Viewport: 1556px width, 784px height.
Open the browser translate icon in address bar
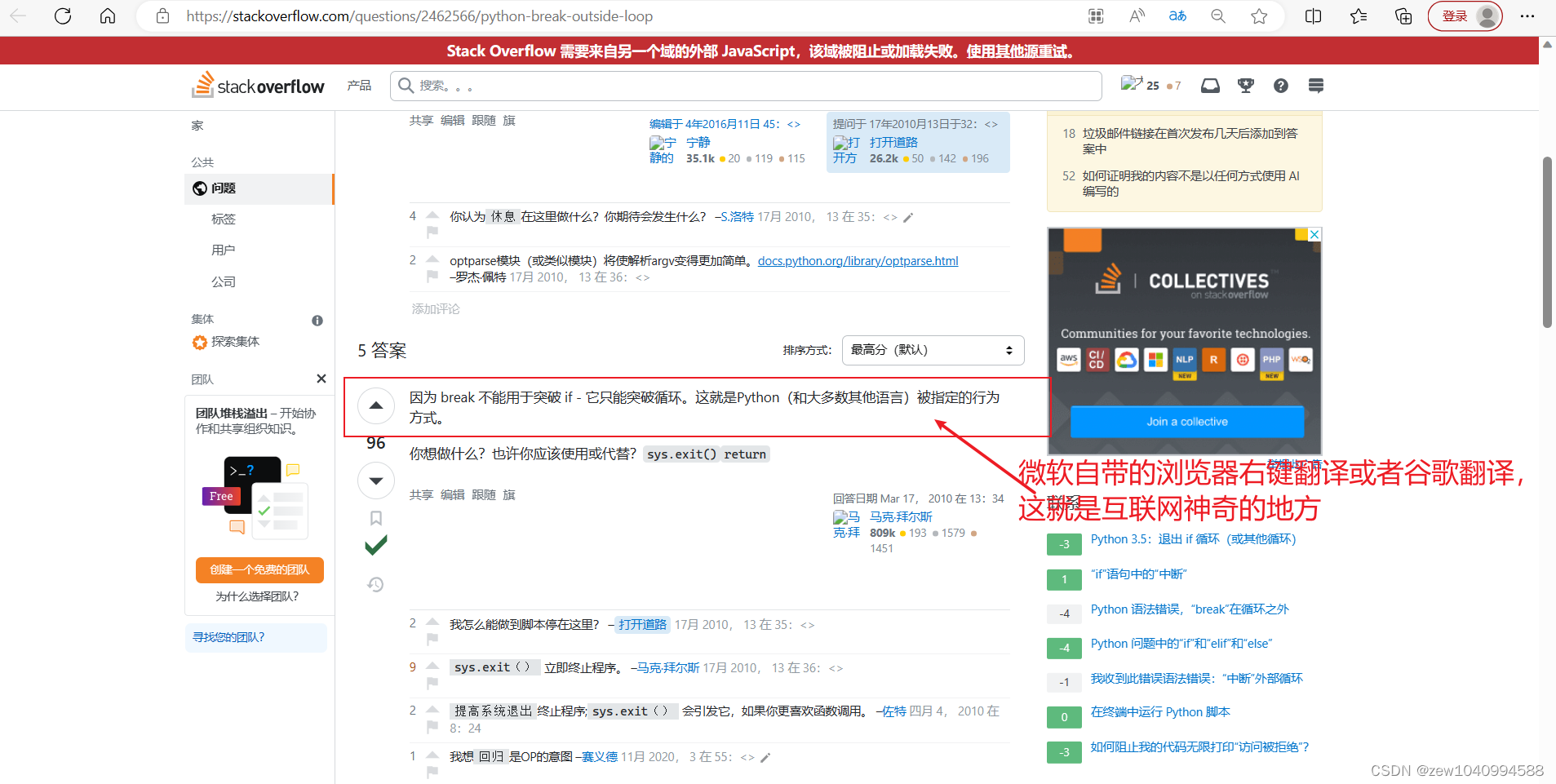[1177, 16]
